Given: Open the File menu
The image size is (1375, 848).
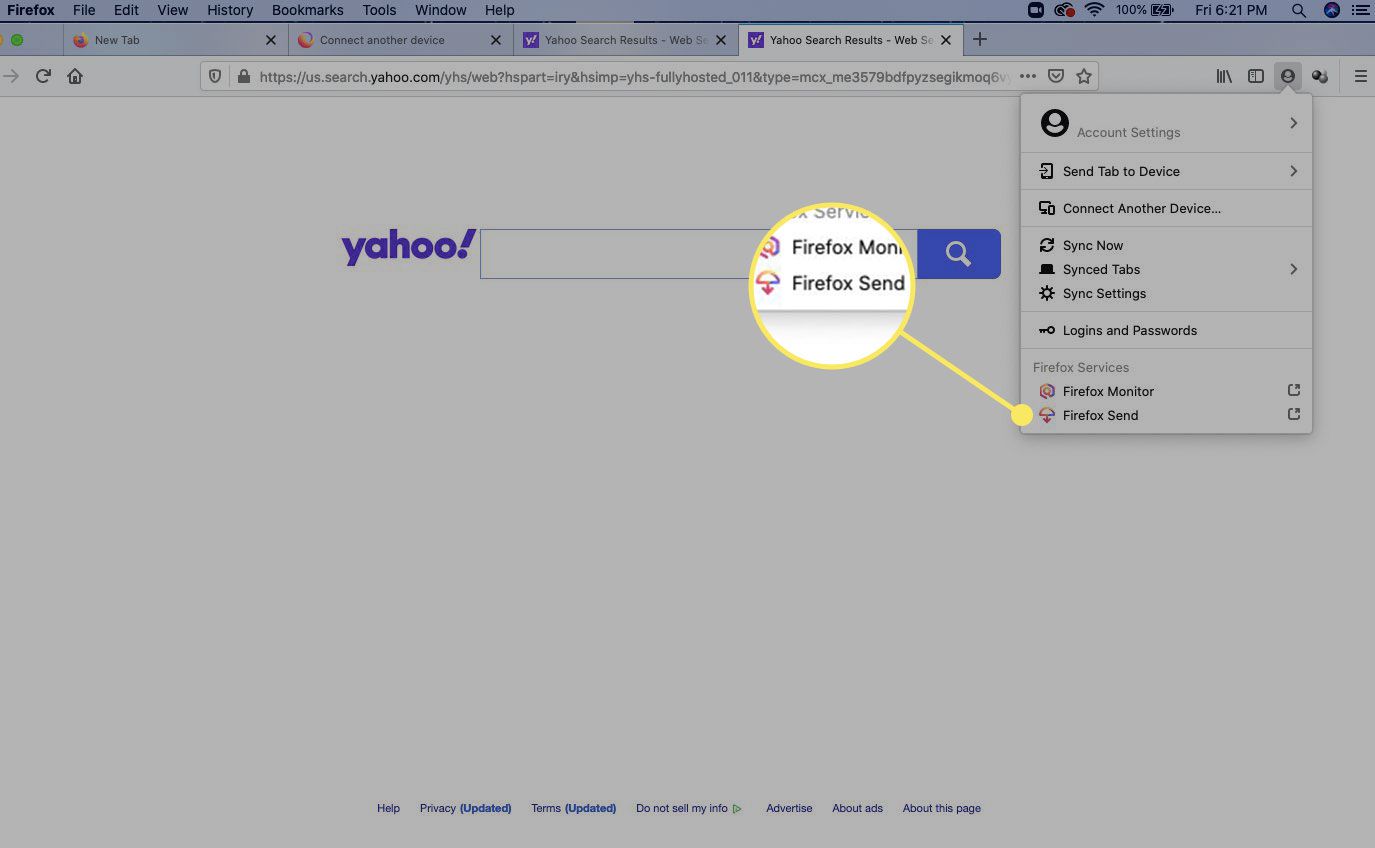Looking at the screenshot, I should point(84,10).
